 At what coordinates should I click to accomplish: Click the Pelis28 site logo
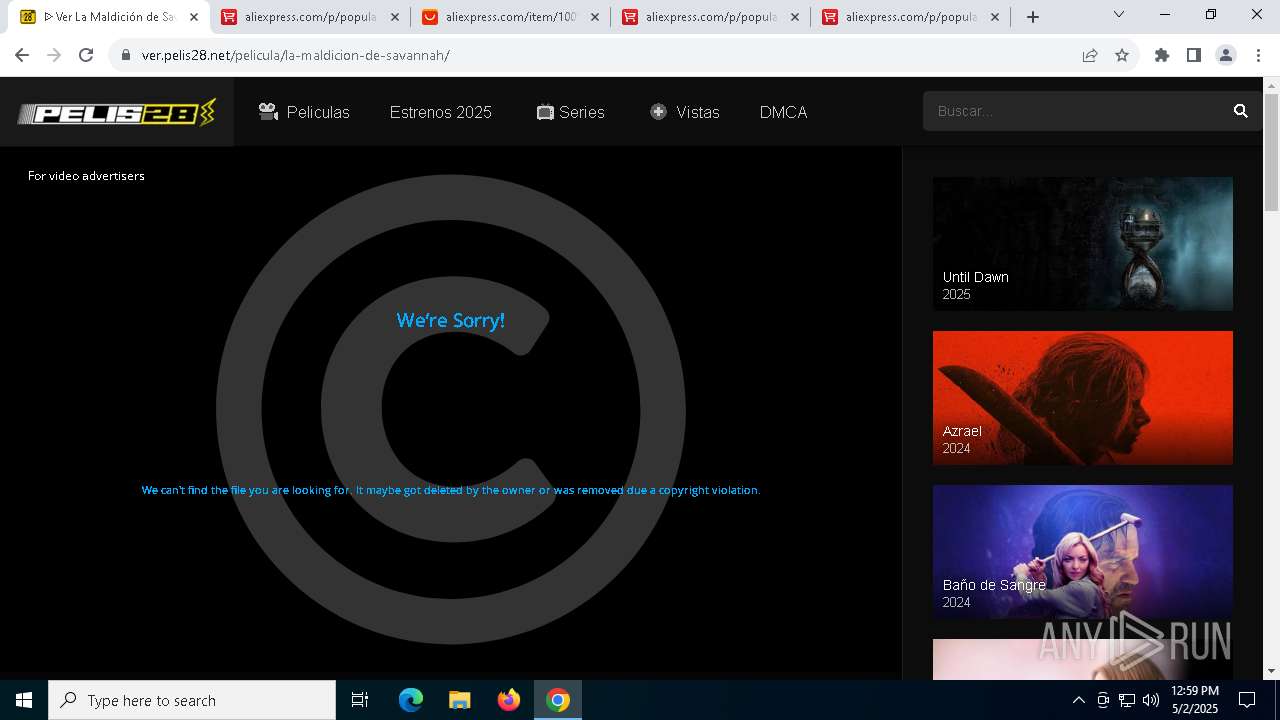[x=117, y=112]
